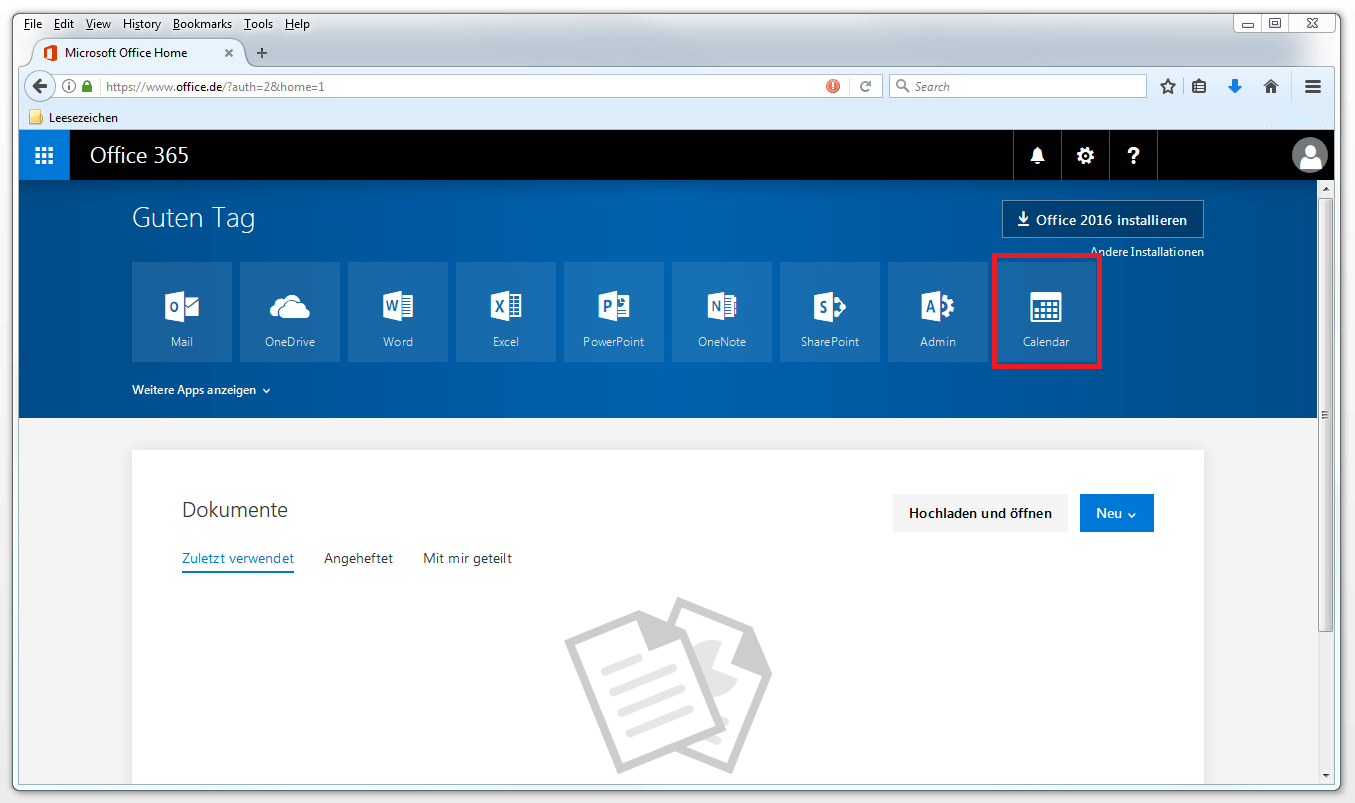Expand Weitere Apps anzeigen

click(201, 390)
